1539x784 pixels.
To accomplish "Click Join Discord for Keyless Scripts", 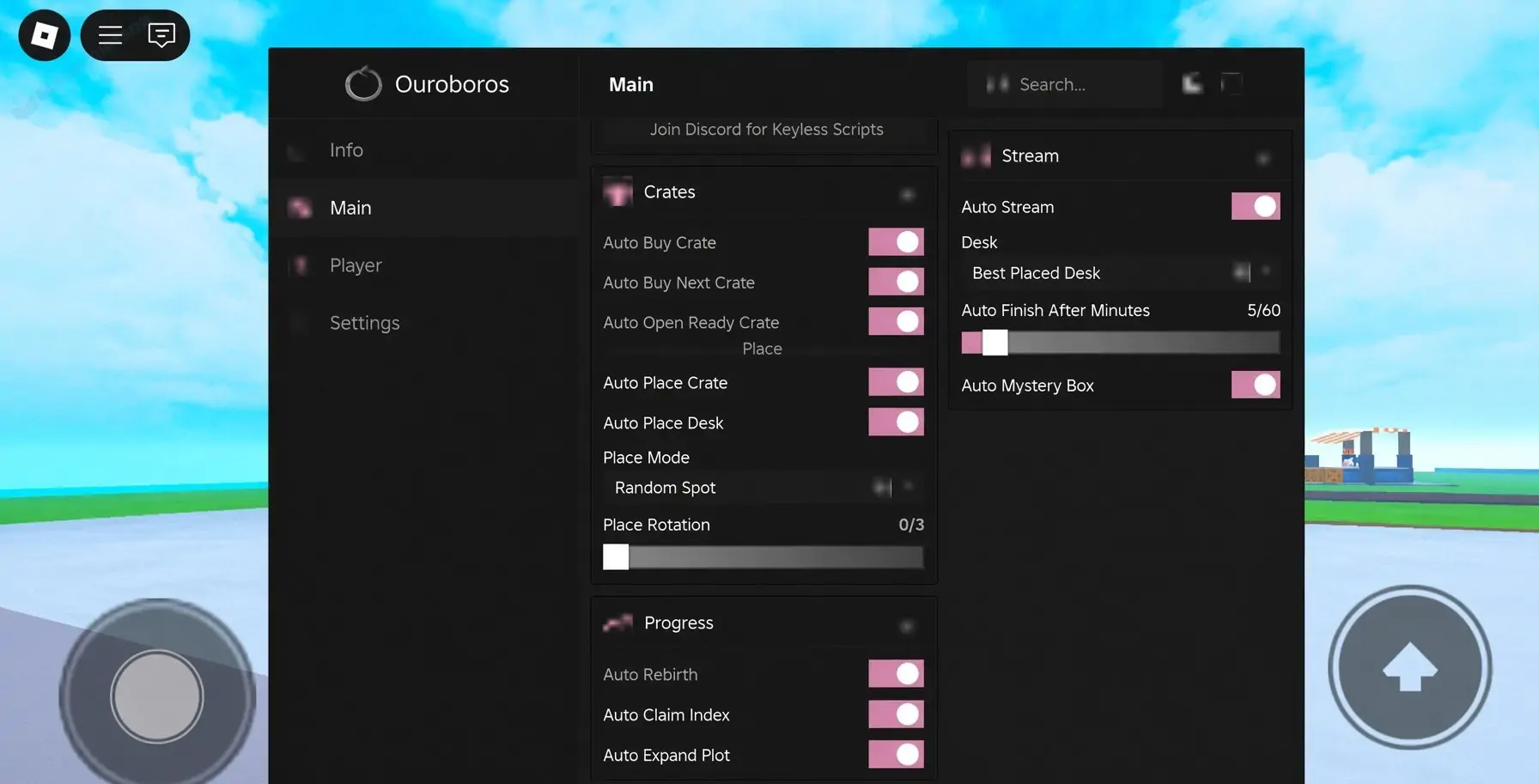I will coord(766,130).
